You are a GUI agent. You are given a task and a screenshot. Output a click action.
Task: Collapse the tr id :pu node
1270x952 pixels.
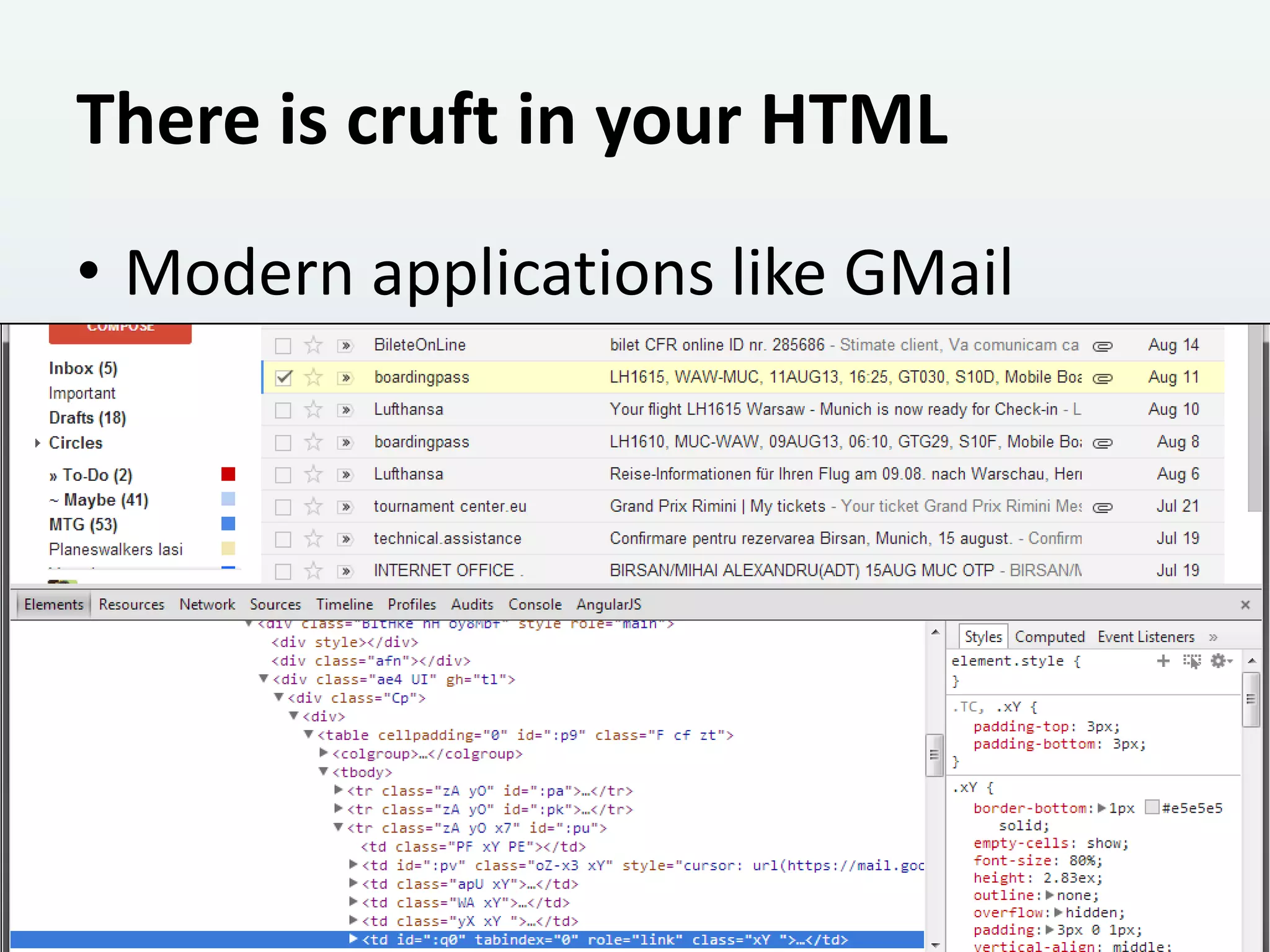[338, 827]
